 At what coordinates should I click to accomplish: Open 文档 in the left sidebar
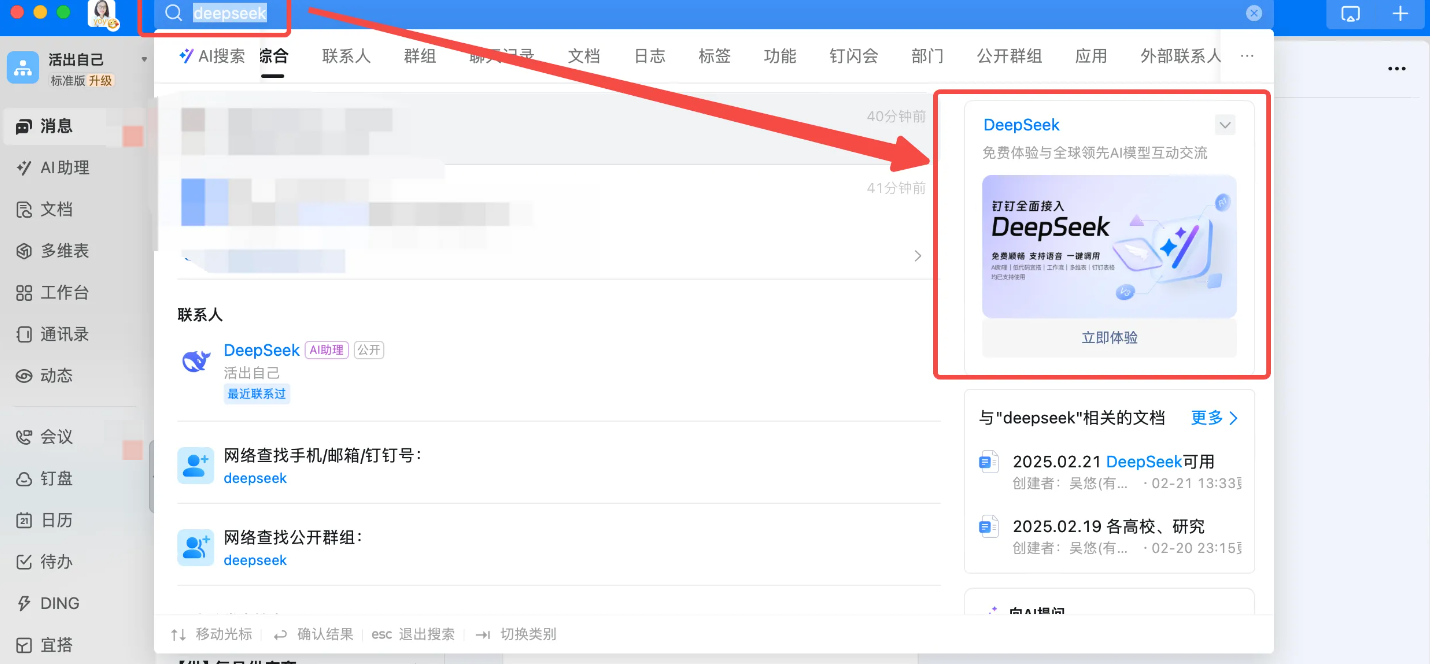point(45,209)
